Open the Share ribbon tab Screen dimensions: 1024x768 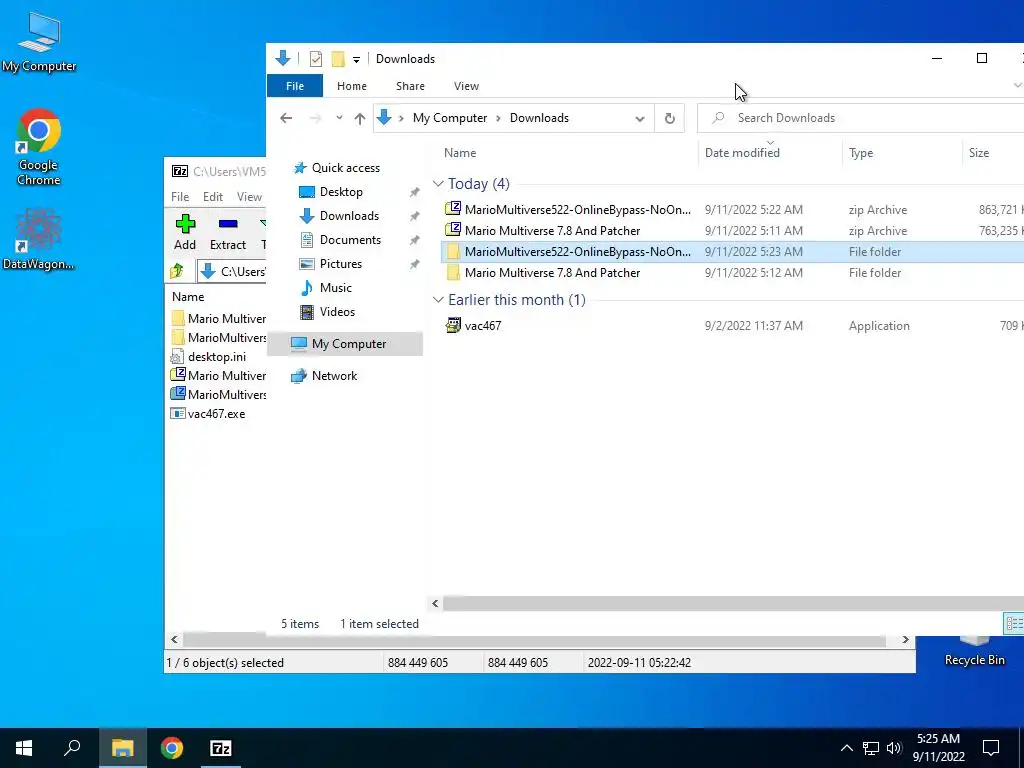(x=410, y=86)
